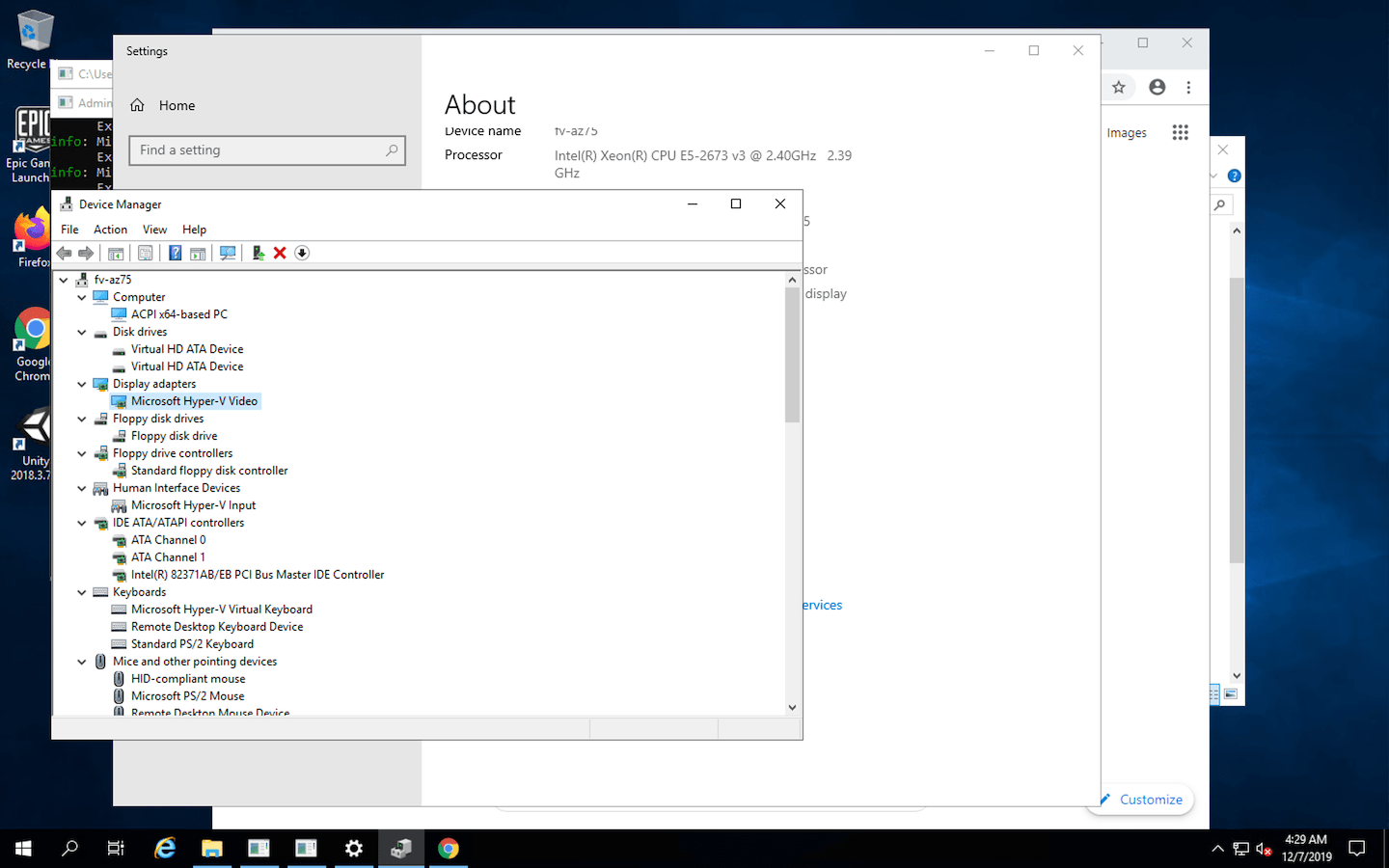
Task: Click the Device Manager scrollbar up arrow
Action: pyautogui.click(x=793, y=280)
